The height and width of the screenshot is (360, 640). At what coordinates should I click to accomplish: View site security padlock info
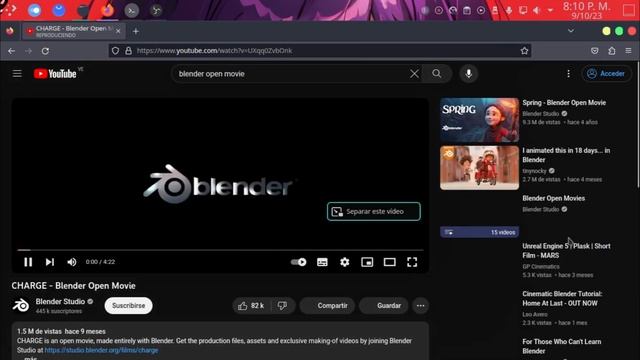click(129, 51)
